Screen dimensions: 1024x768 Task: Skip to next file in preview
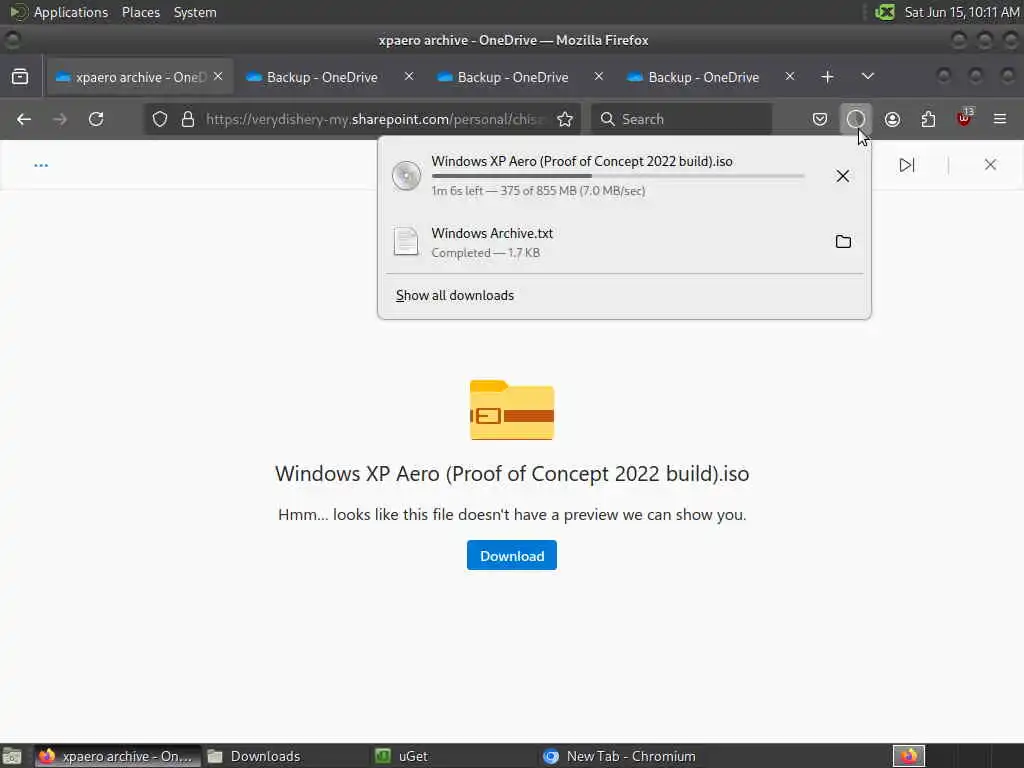coord(906,165)
